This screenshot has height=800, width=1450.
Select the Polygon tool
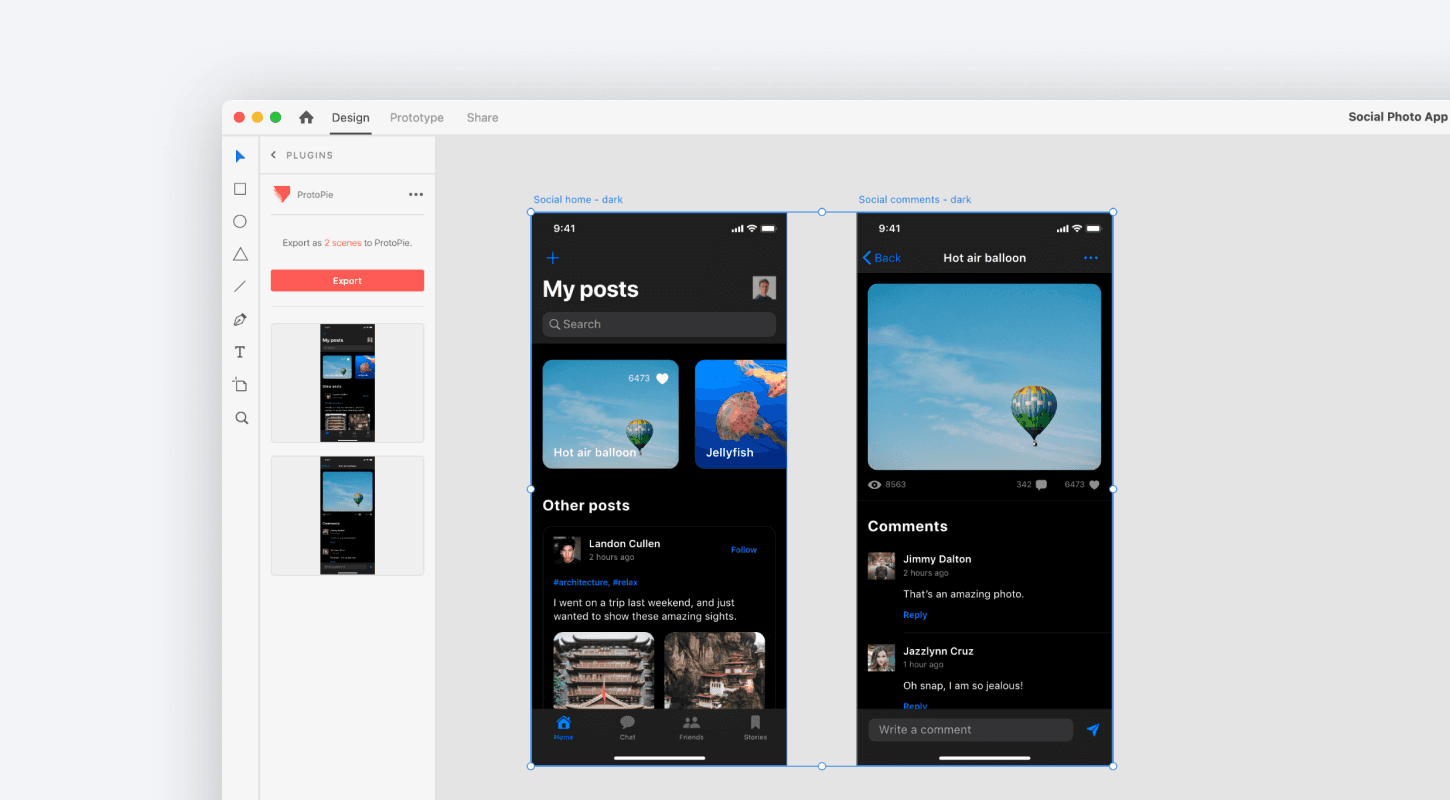240,253
